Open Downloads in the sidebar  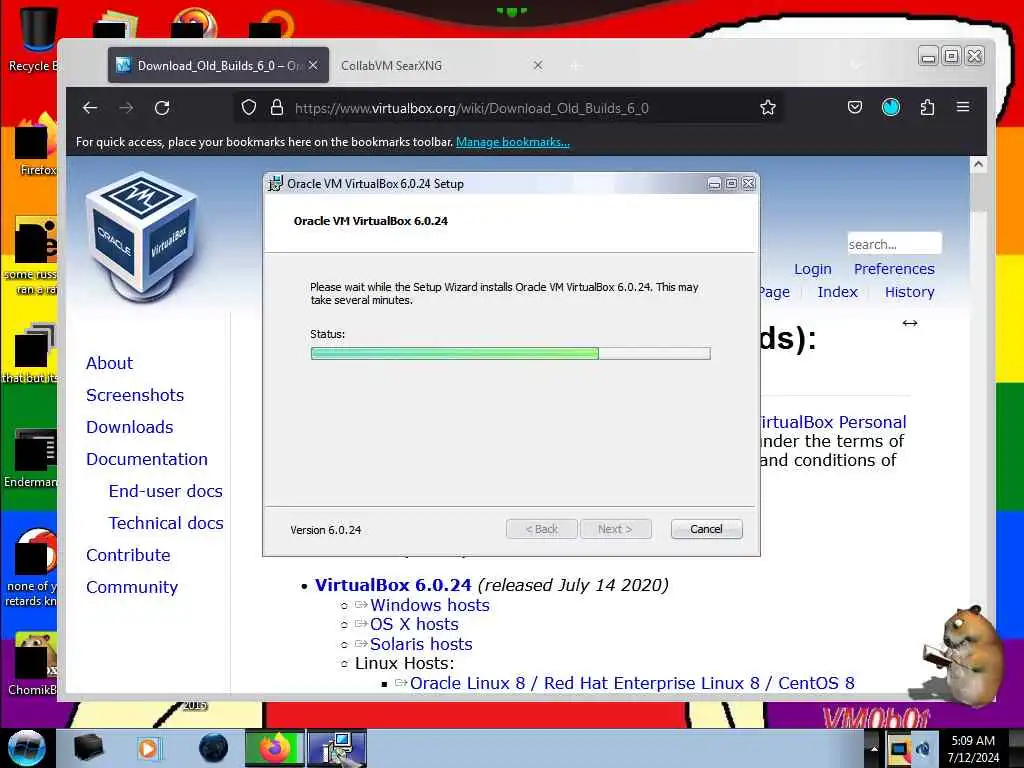130,427
